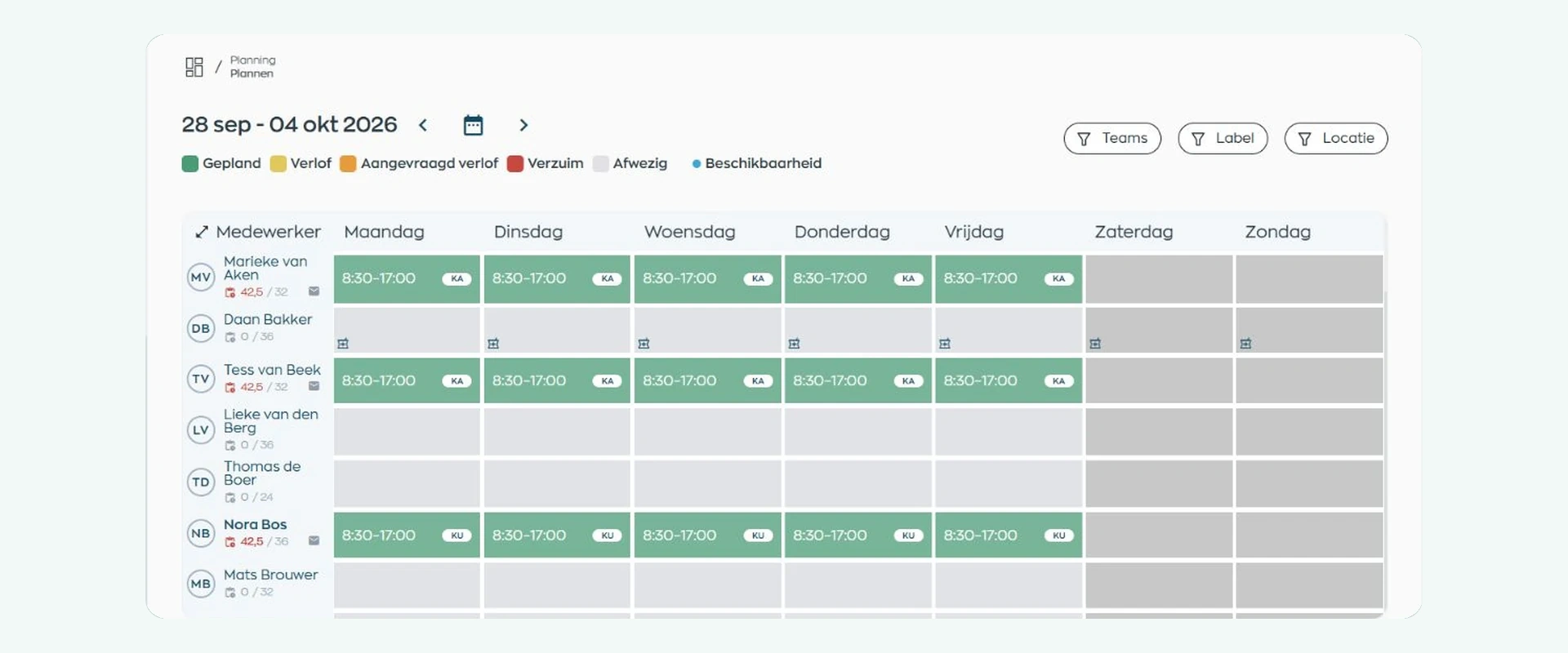
Task: Expand the Medewerker column with arrow icon
Action: click(202, 232)
